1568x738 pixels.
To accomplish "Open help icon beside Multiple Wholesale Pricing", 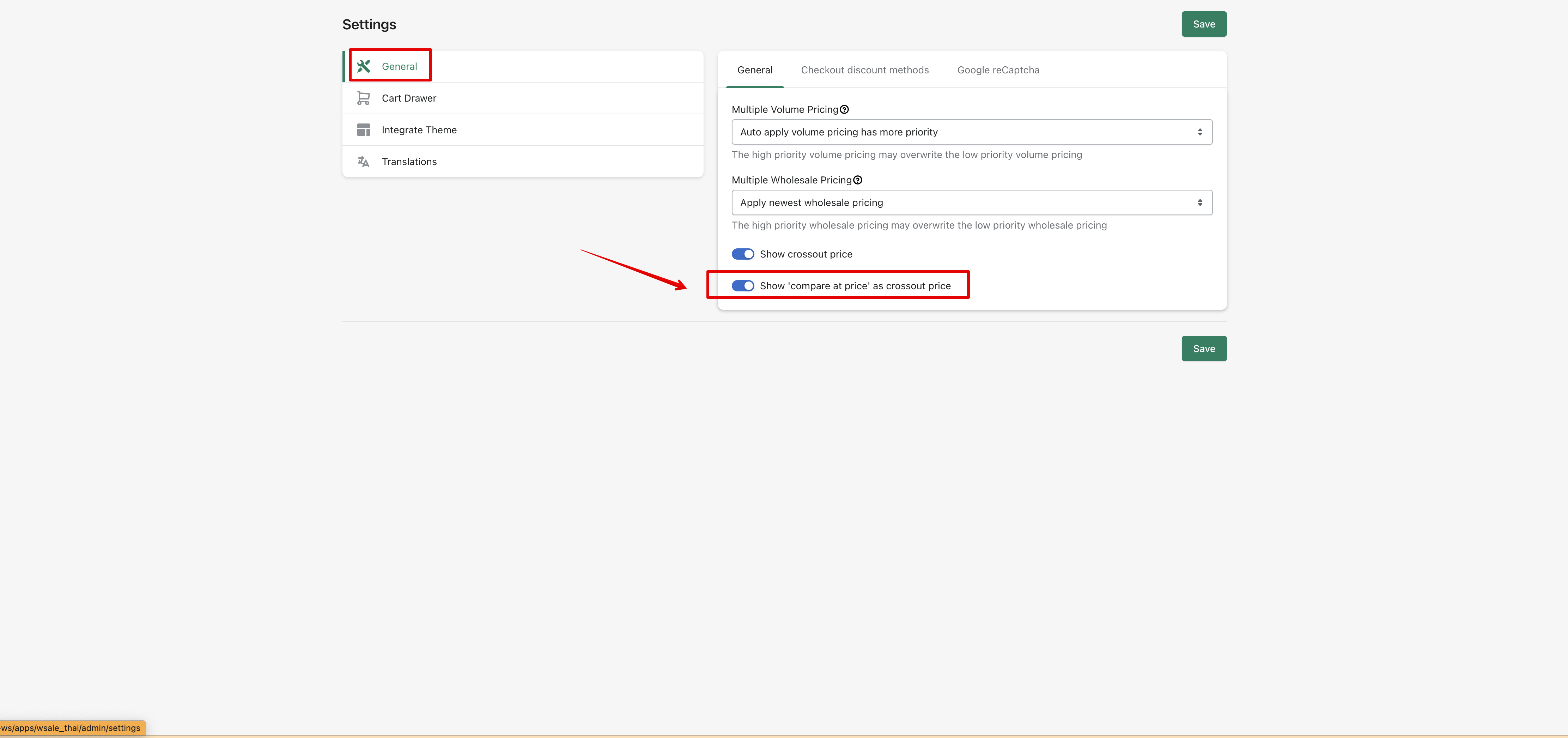I will click(x=858, y=180).
